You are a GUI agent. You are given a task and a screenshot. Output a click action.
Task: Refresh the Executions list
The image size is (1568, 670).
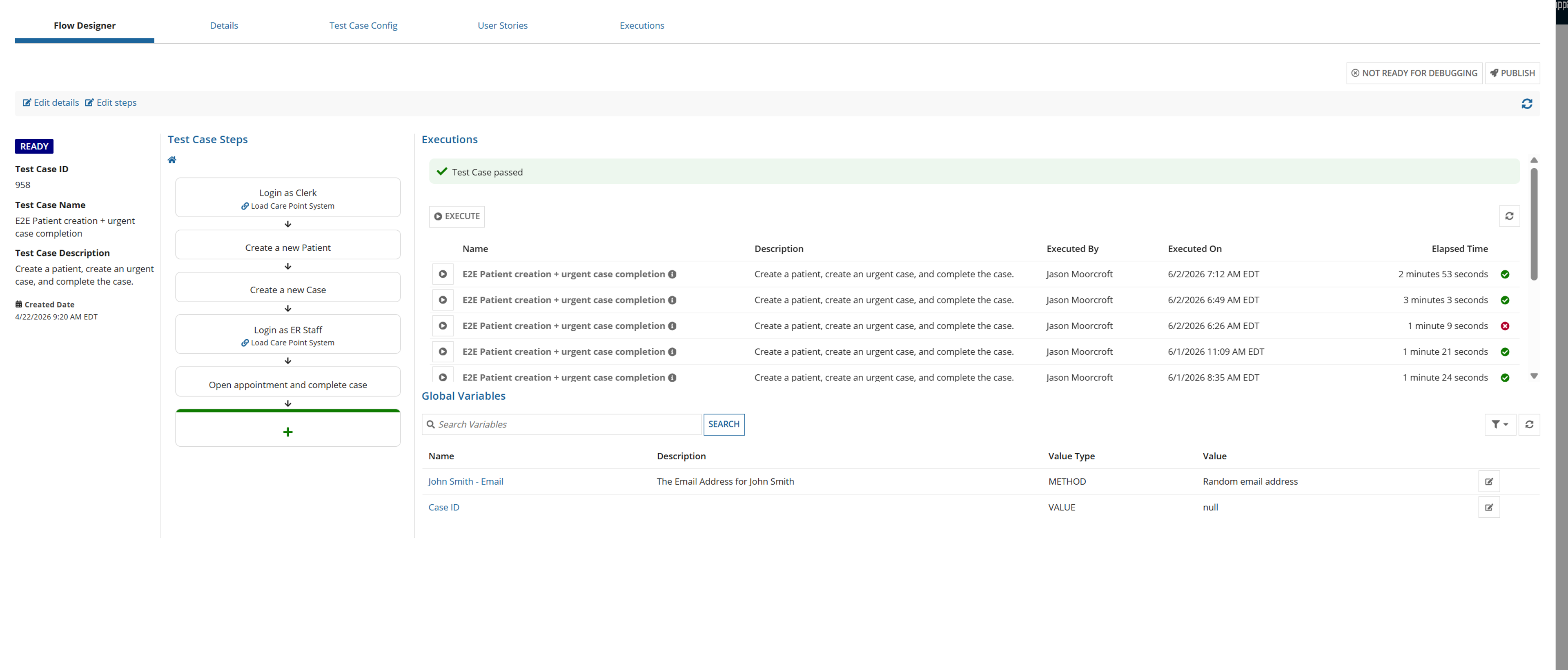click(x=1509, y=216)
